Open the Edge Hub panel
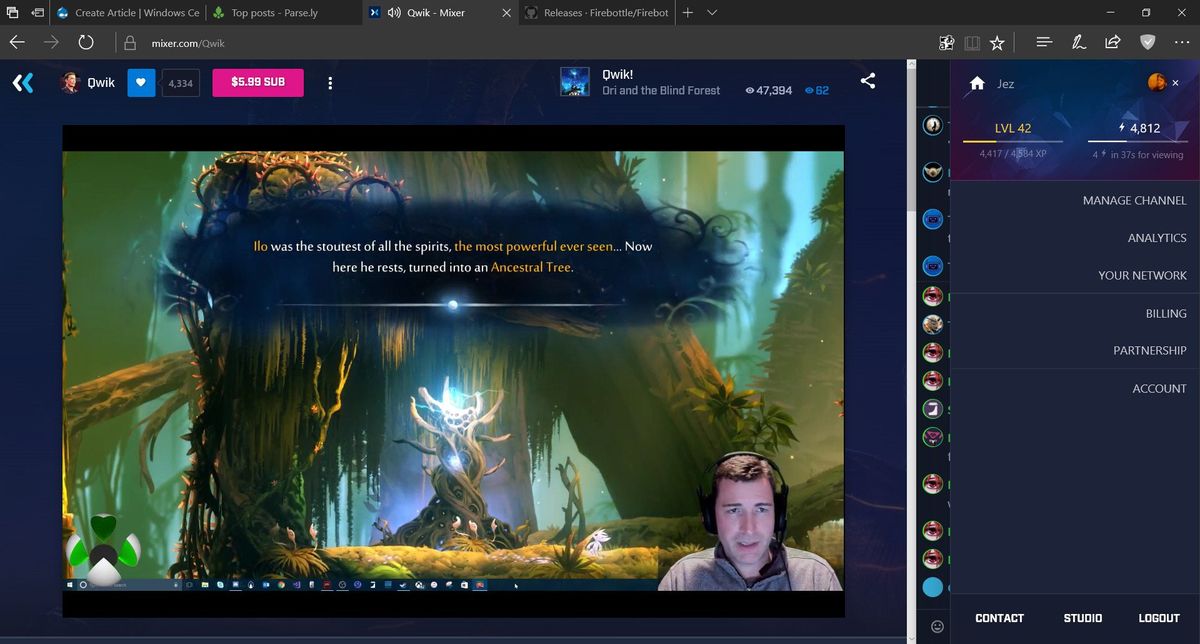1200x644 pixels. pos(1043,42)
